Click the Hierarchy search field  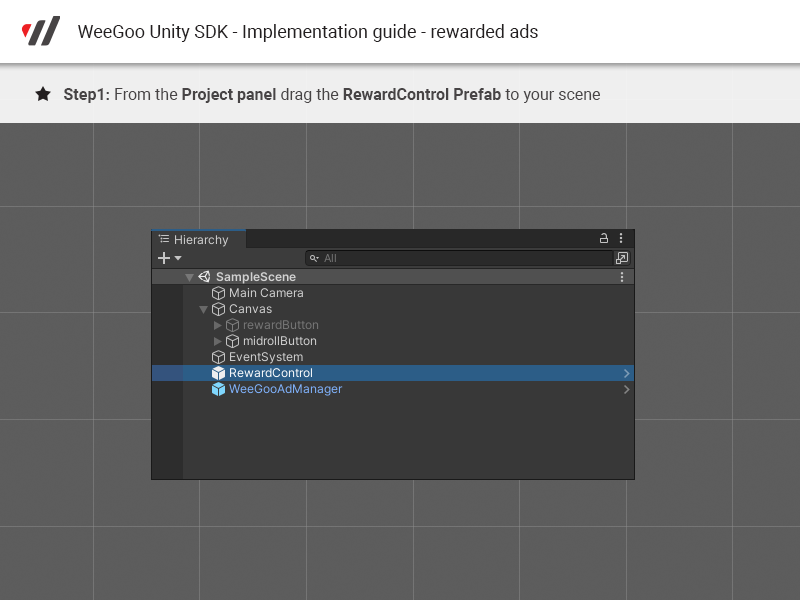click(x=460, y=258)
